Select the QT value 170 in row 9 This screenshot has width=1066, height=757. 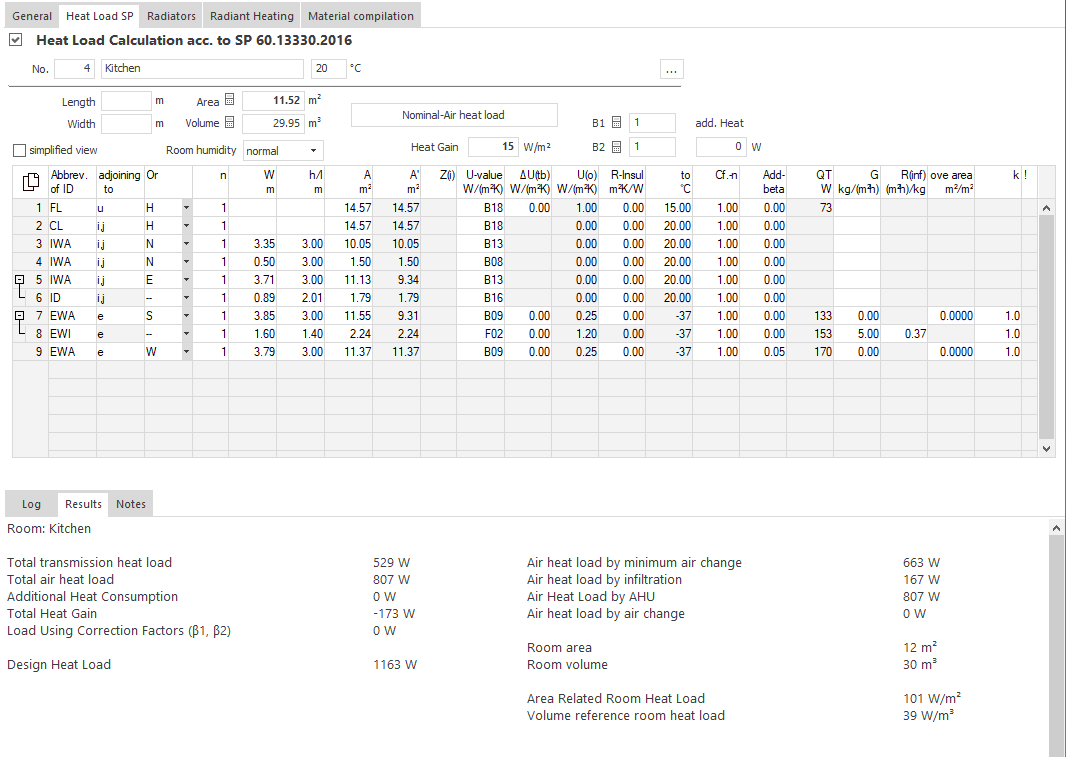pyautogui.click(x=810, y=352)
